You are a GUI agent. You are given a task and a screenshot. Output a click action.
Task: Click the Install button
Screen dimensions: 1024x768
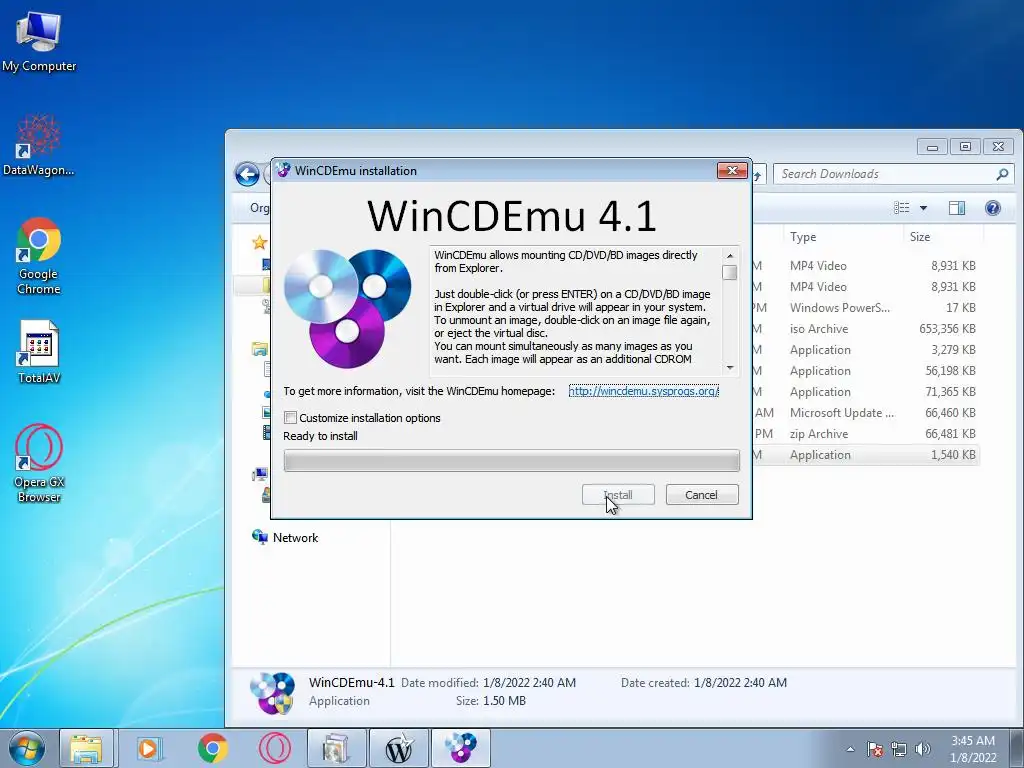pyautogui.click(x=618, y=494)
